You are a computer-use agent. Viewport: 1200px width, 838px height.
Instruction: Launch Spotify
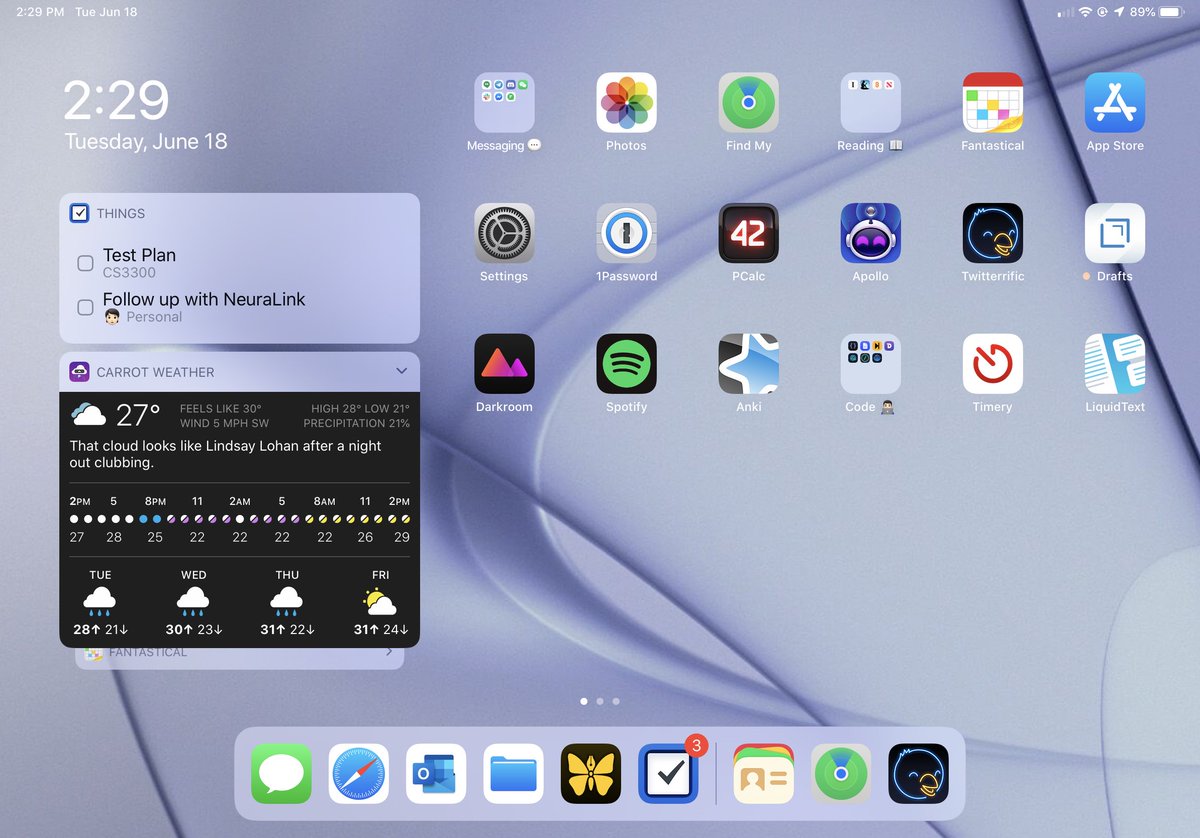pyautogui.click(x=626, y=364)
